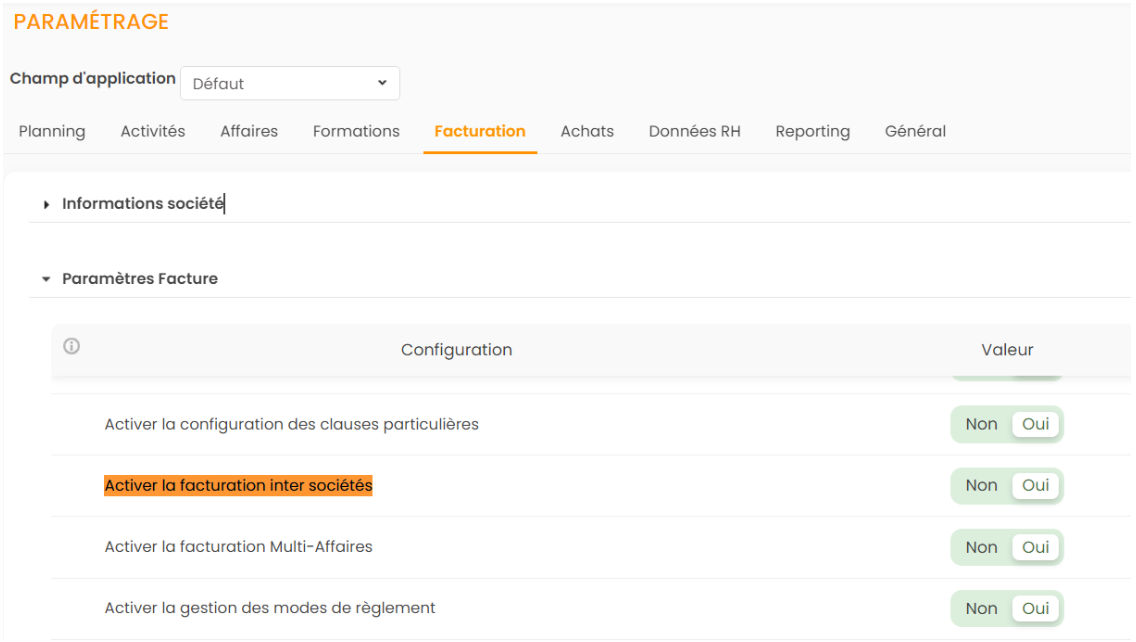Go to the Affaires tab
Image resolution: width=1136 pixels, height=642 pixels.
pyautogui.click(x=249, y=131)
